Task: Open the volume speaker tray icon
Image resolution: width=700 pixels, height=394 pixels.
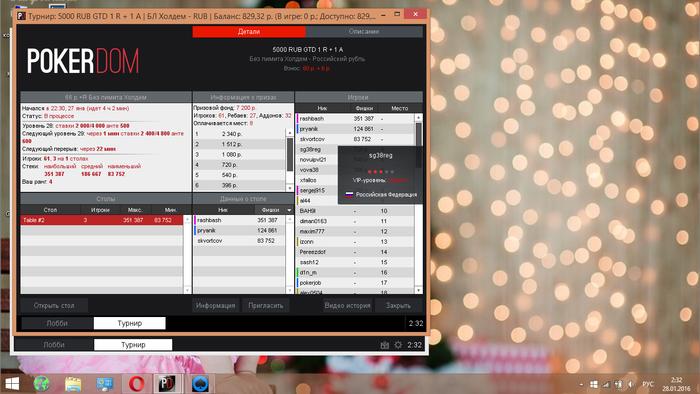Action: 631,384
